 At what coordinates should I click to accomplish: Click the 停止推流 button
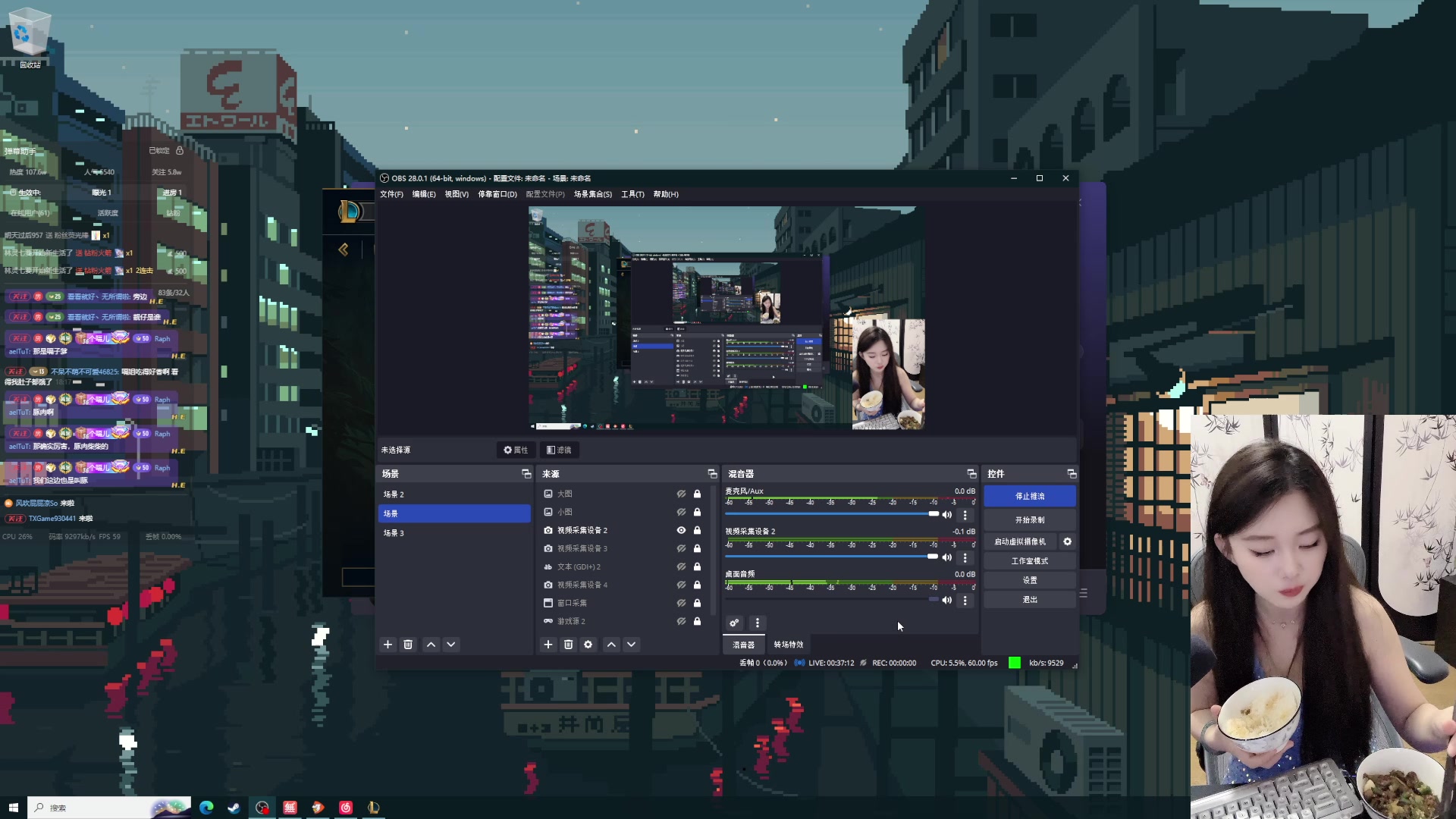(x=1030, y=496)
